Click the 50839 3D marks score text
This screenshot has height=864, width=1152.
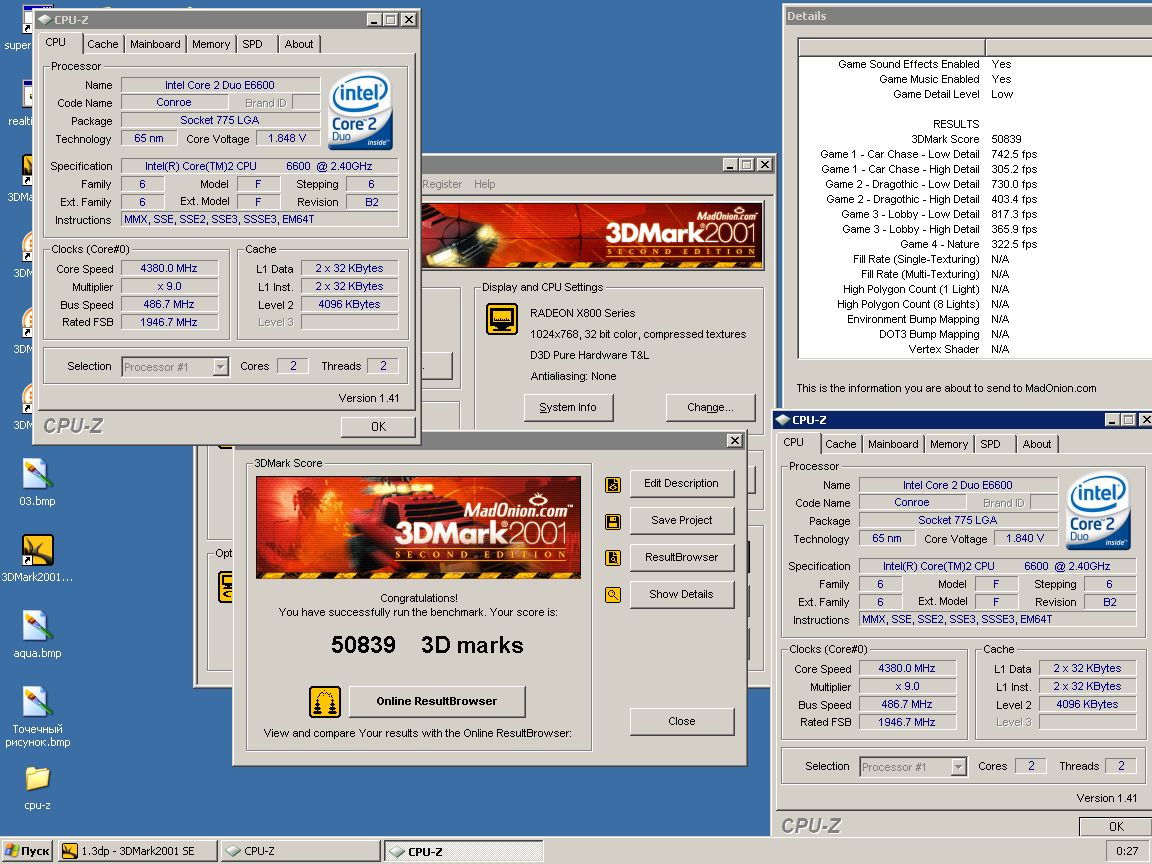[x=427, y=645]
